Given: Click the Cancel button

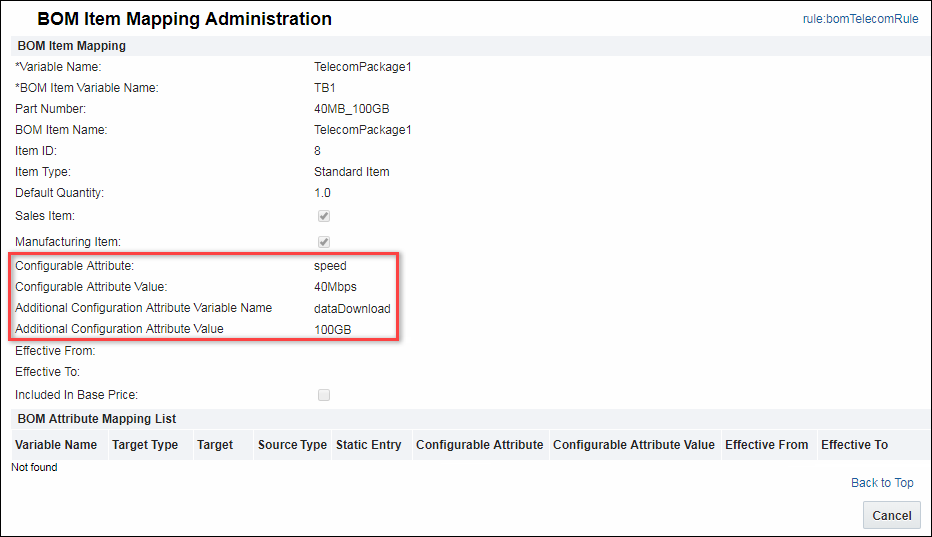Looking at the screenshot, I should click(x=892, y=516).
